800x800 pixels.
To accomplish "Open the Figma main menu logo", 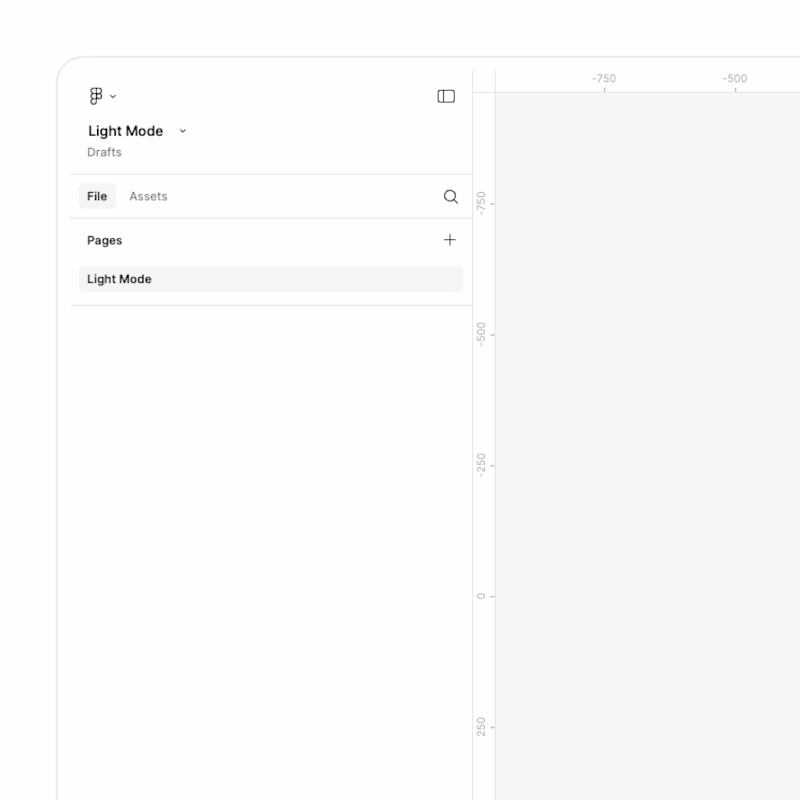I will (96, 96).
